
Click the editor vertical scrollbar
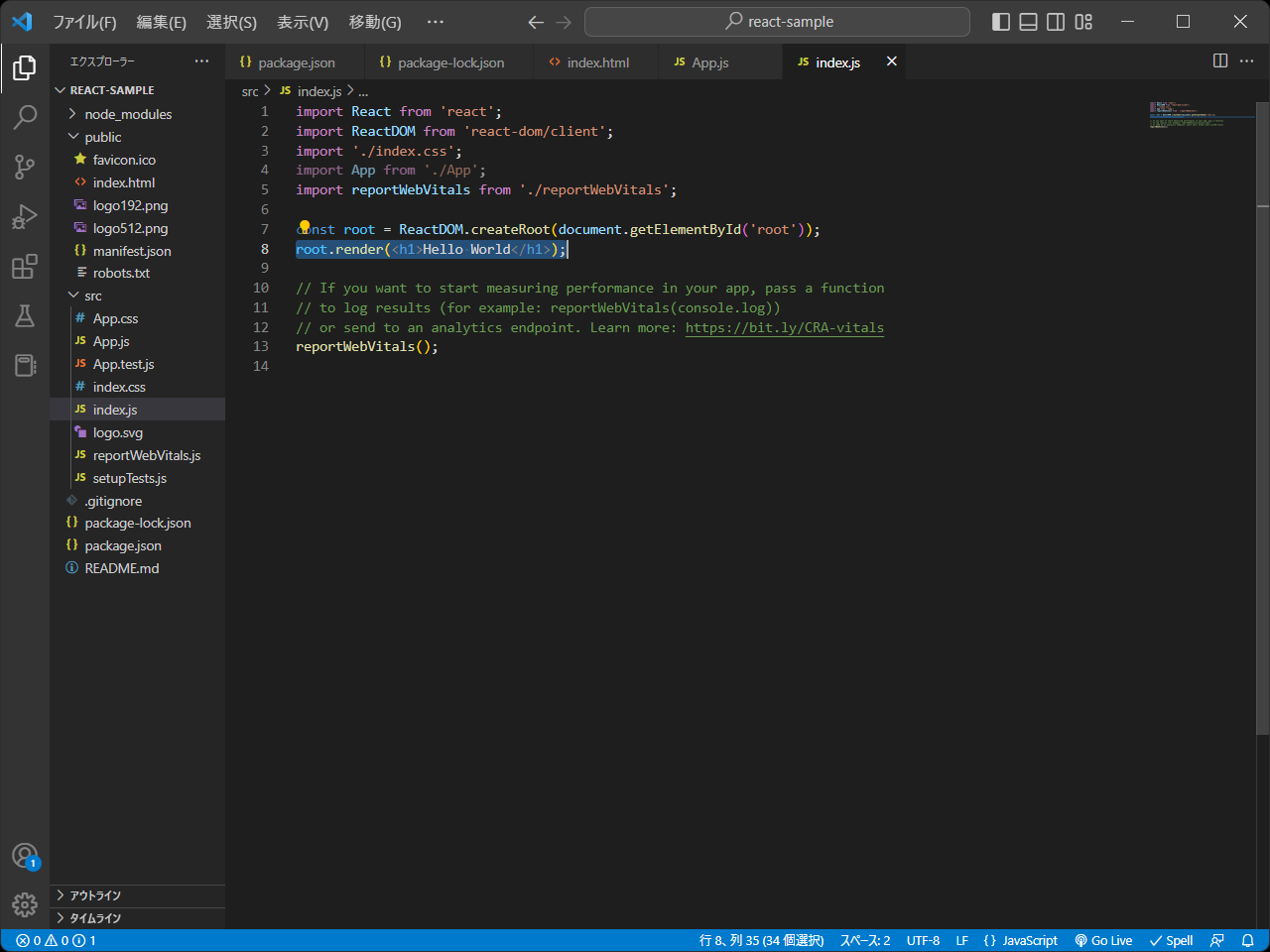click(1262, 416)
